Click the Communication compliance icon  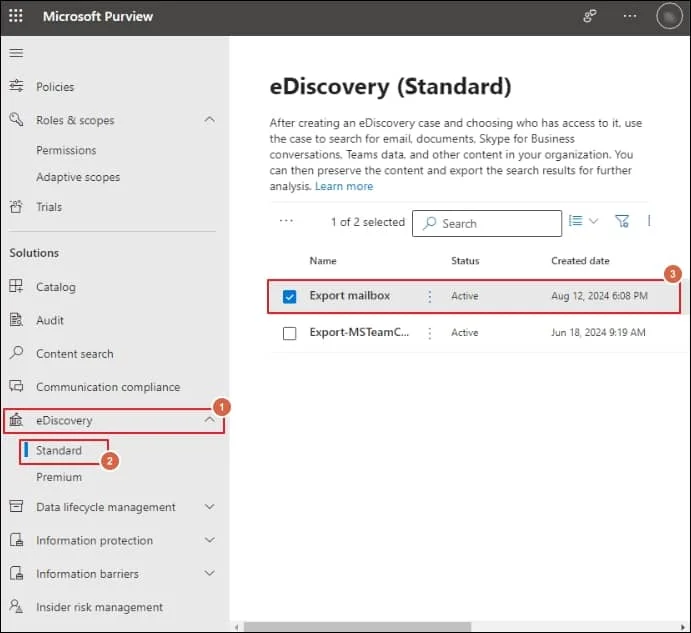coord(16,386)
